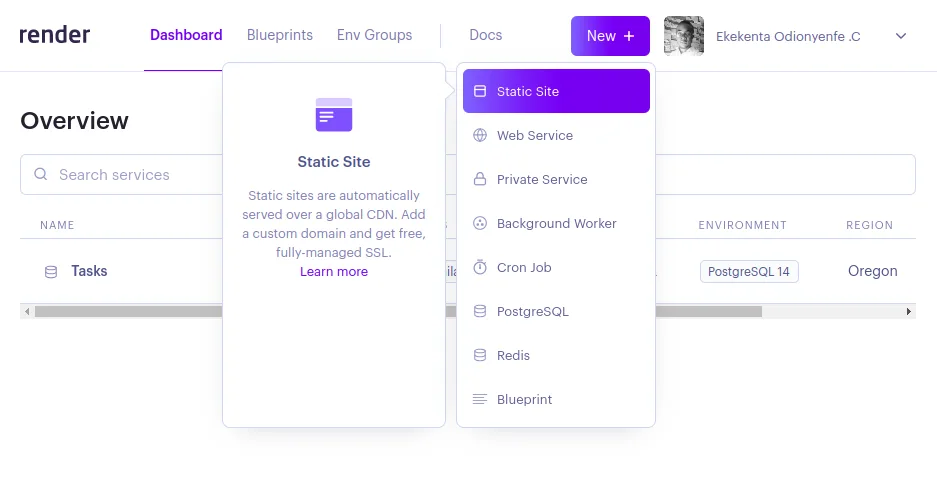Choose Blueprint menu item

(x=556, y=399)
